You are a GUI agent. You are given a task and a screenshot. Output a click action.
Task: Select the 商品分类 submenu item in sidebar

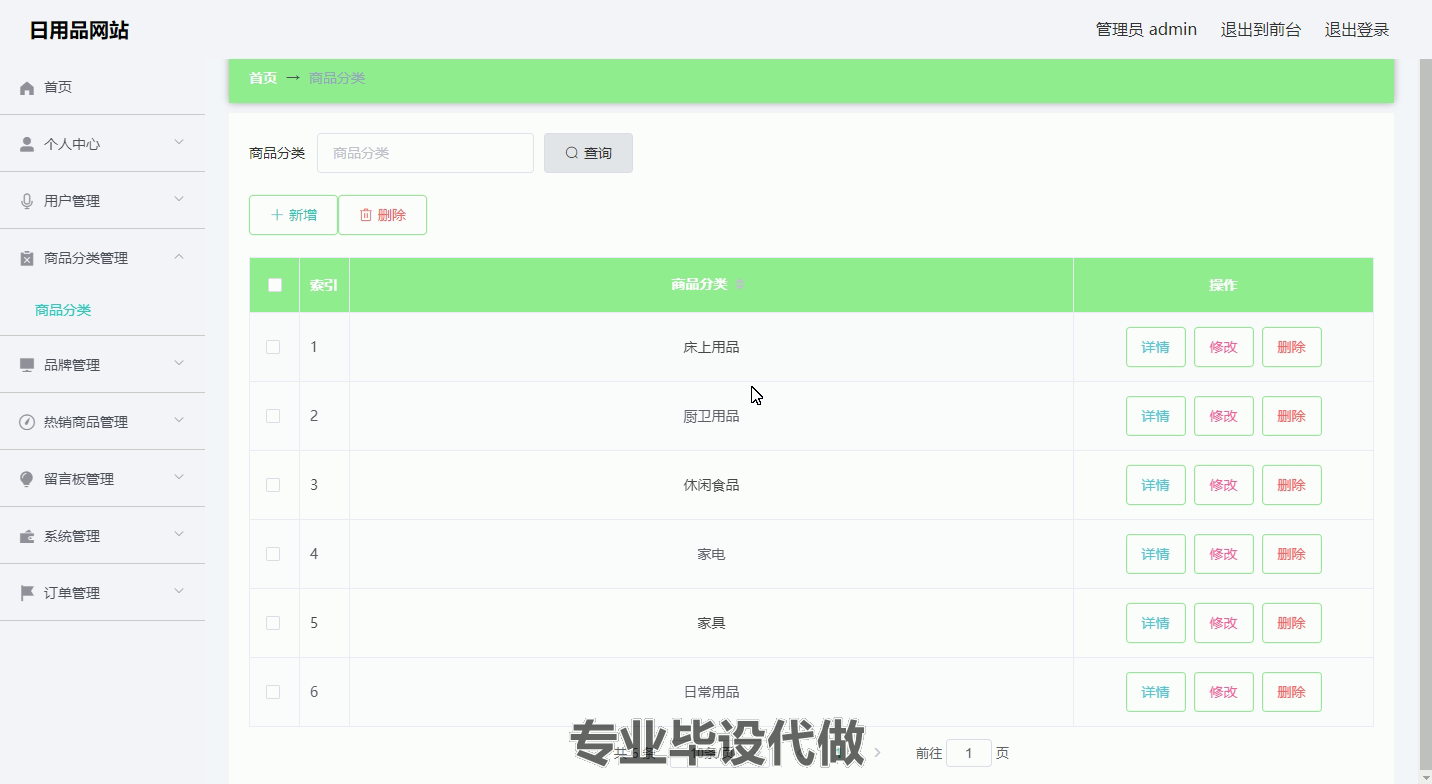(x=63, y=310)
